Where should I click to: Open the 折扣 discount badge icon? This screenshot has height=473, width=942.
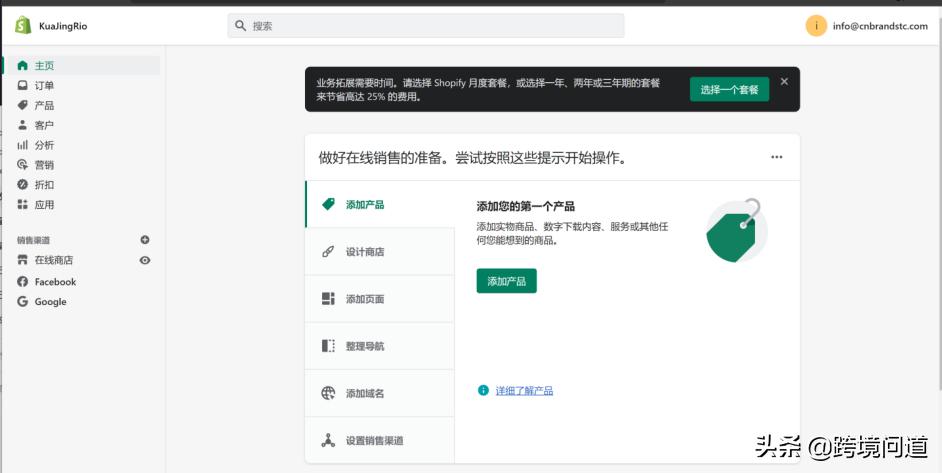click(22, 185)
